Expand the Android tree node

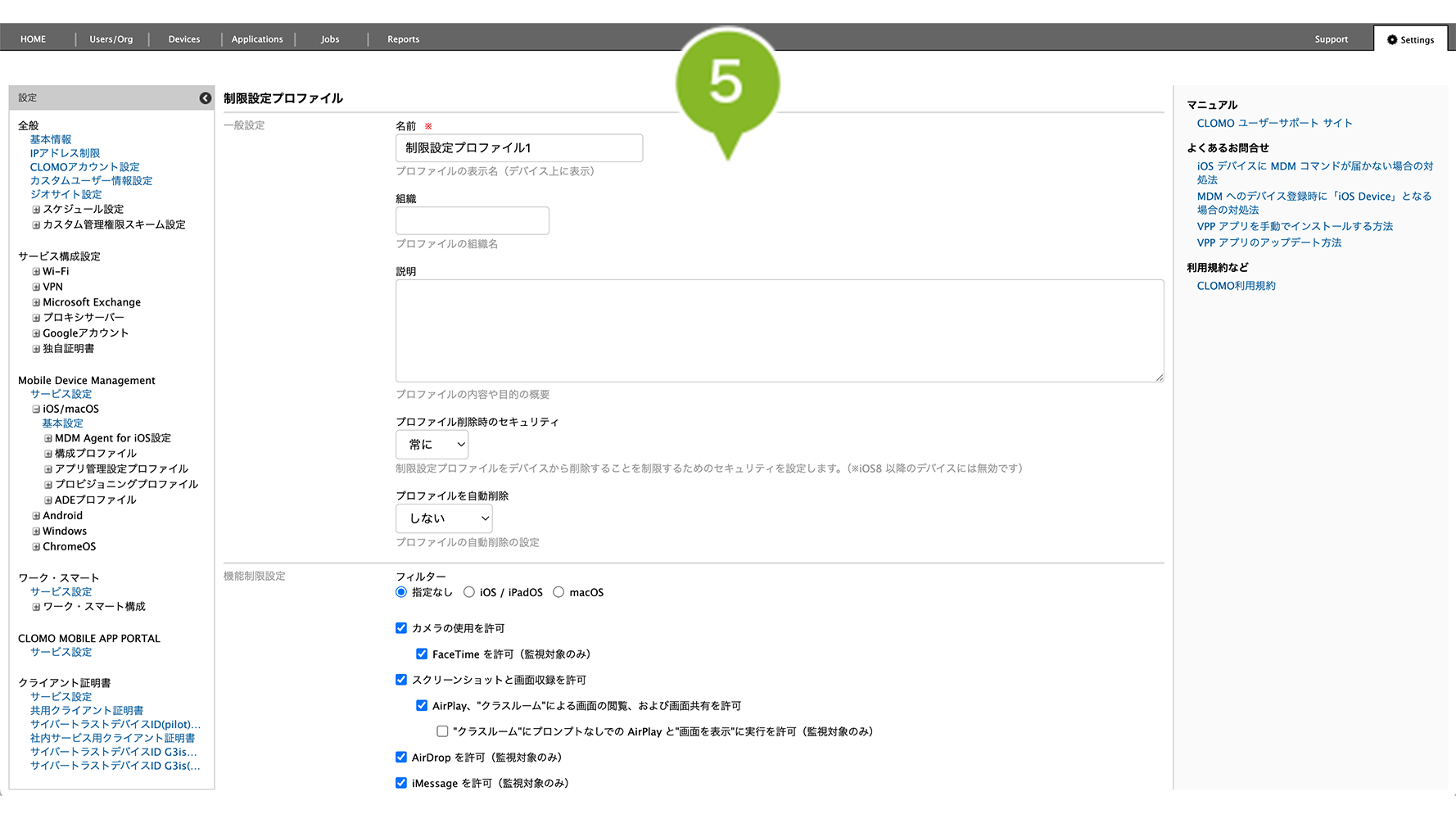pos(36,516)
